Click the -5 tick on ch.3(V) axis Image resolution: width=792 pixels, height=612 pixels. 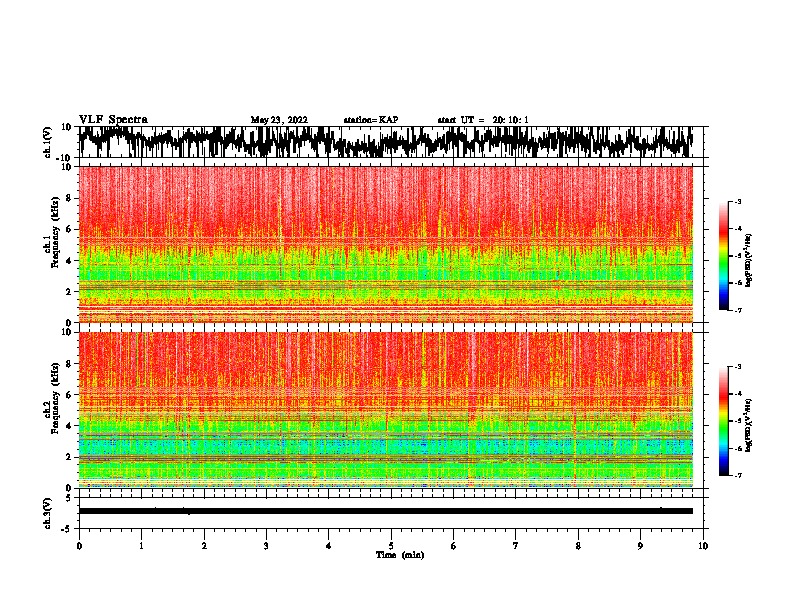[67, 529]
